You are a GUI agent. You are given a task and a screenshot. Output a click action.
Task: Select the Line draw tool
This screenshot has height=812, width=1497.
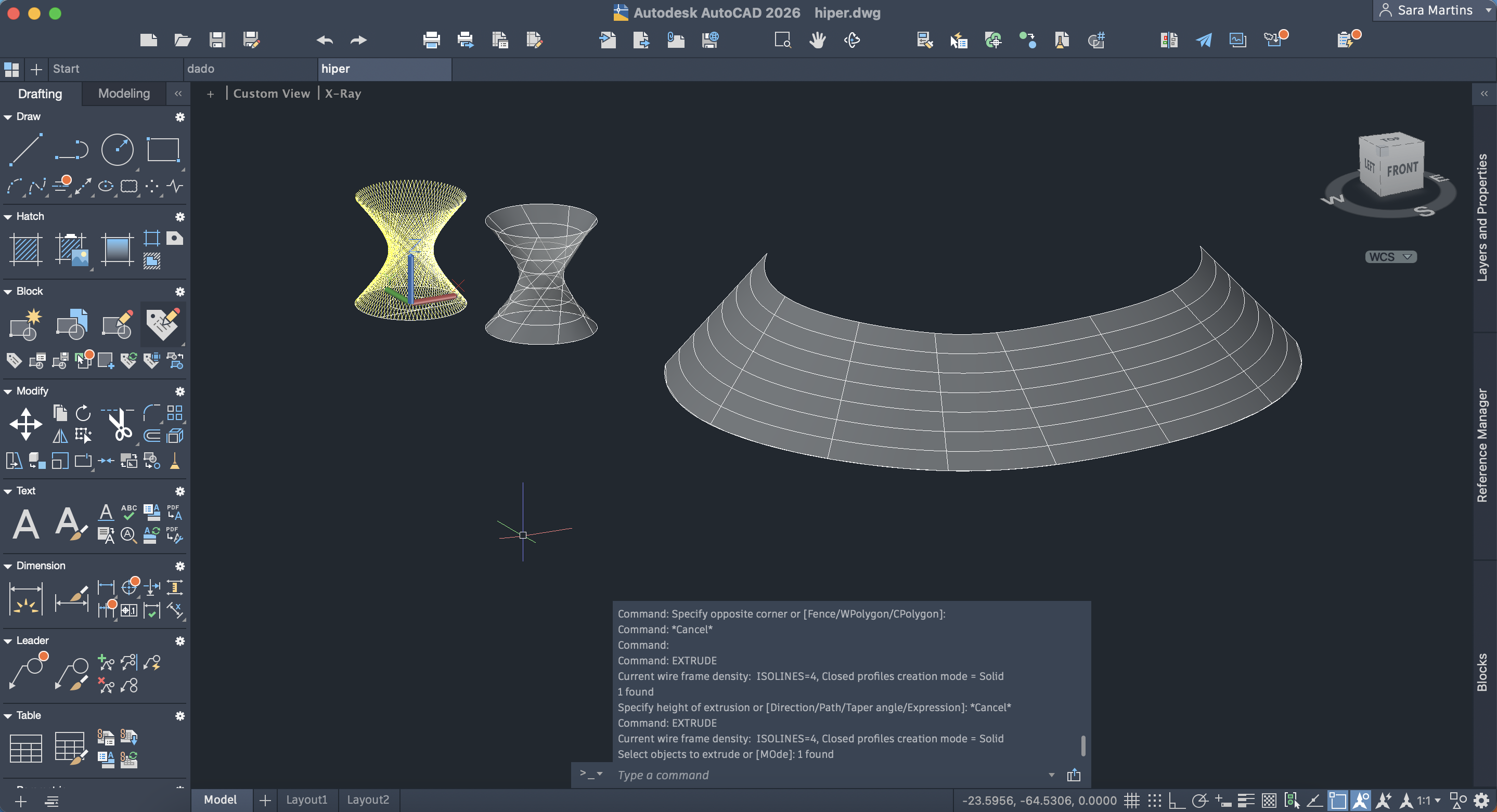[x=25, y=149]
